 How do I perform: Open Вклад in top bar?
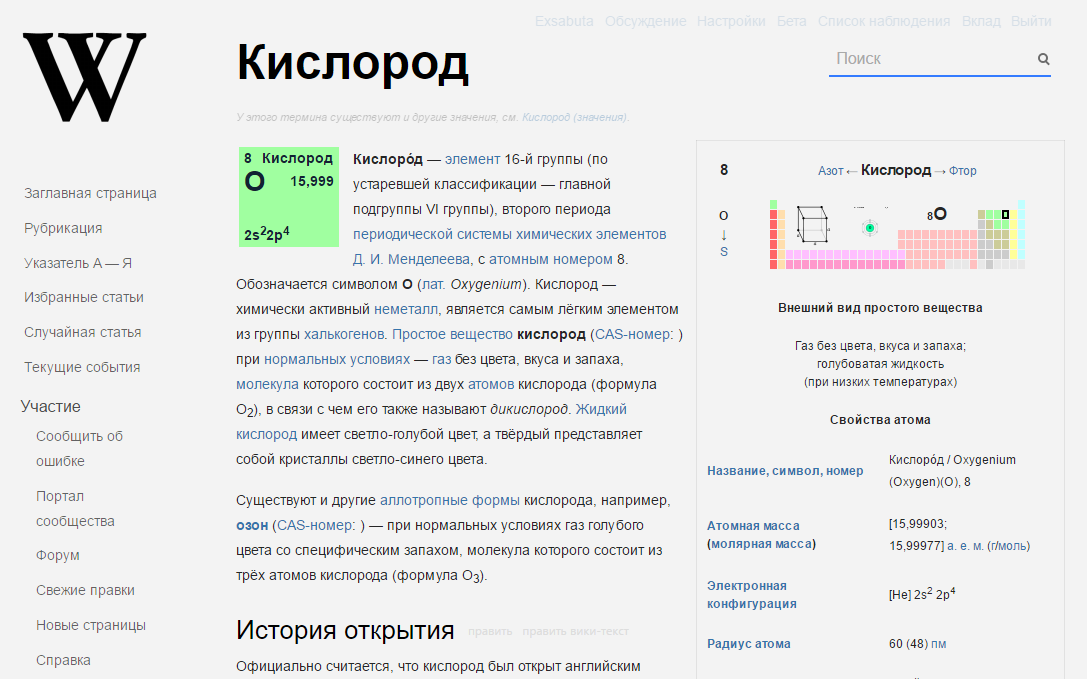[981, 22]
